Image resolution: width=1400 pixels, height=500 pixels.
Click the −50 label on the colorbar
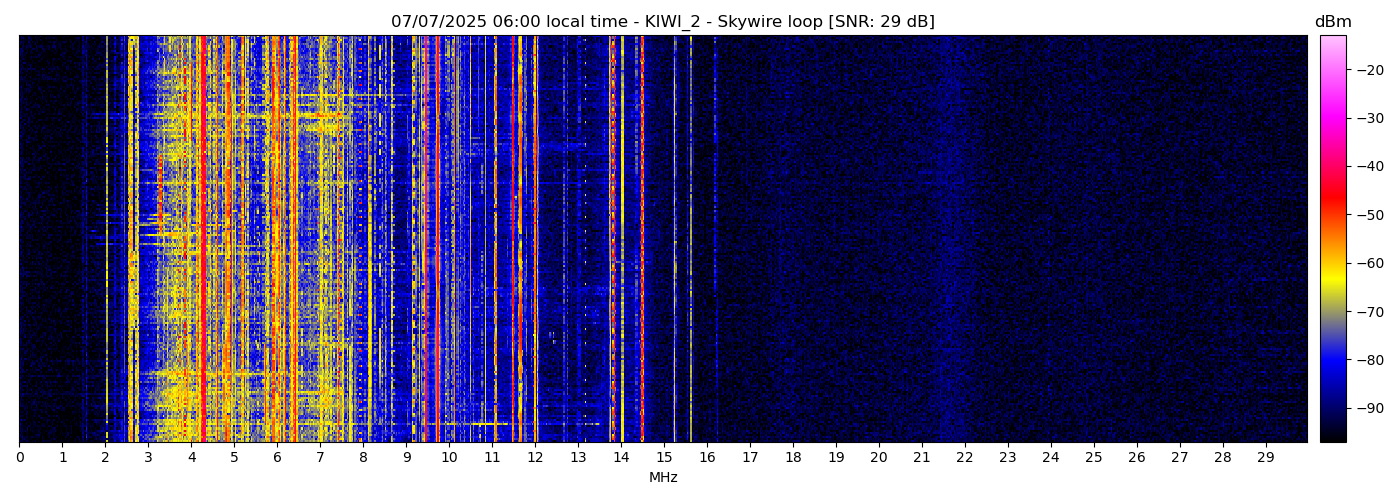[1369, 215]
